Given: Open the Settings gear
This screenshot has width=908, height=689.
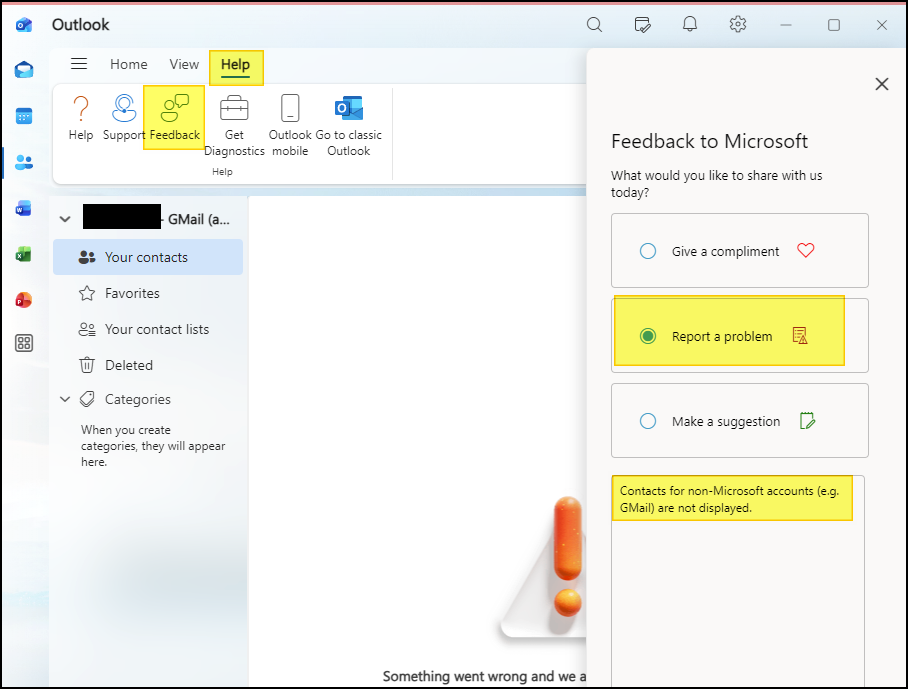Looking at the screenshot, I should click(x=738, y=24).
